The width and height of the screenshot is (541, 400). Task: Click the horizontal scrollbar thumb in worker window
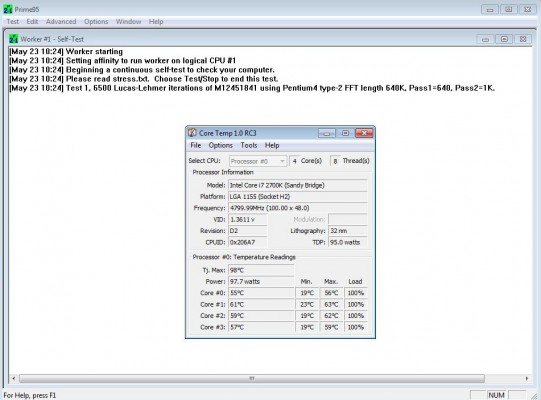tap(252, 379)
